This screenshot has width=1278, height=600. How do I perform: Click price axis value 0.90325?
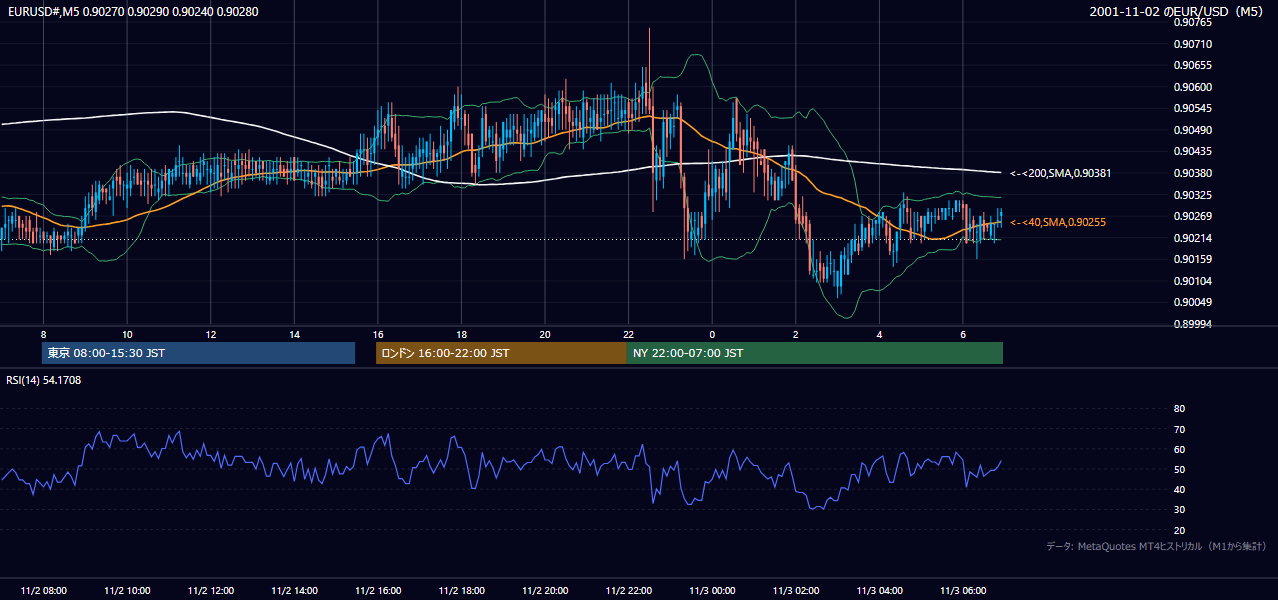click(1193, 194)
